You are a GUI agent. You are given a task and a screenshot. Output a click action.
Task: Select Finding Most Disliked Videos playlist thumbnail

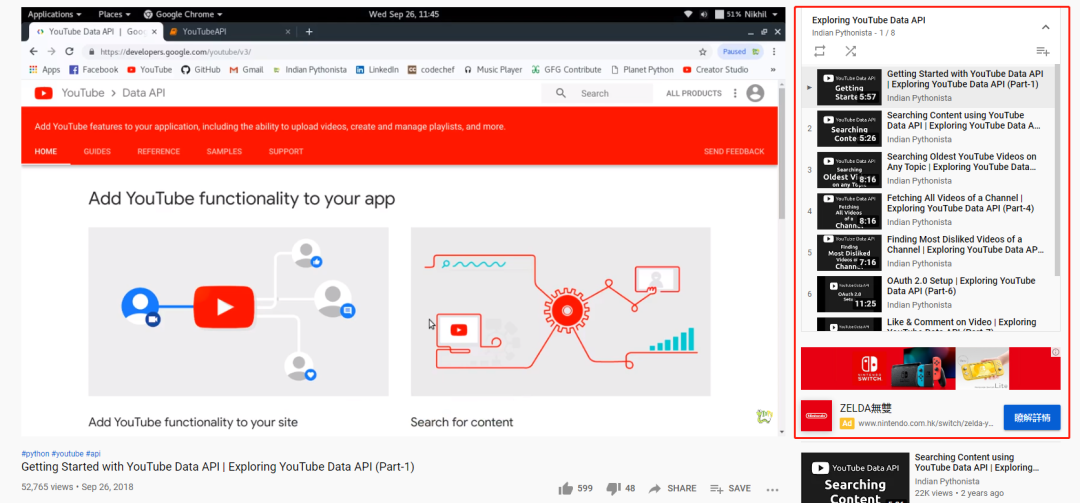pos(849,252)
